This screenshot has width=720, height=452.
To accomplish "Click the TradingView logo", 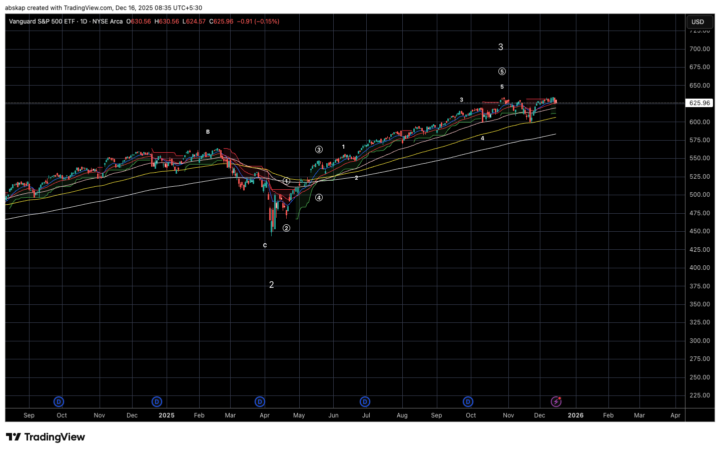I will click(x=45, y=437).
